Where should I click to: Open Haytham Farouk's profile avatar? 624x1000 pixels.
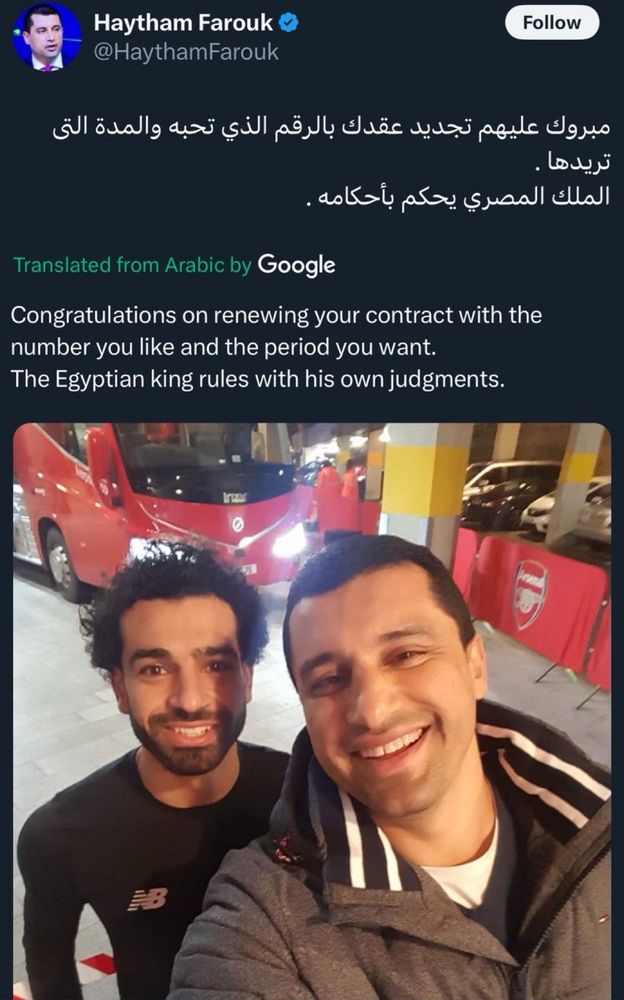47,36
